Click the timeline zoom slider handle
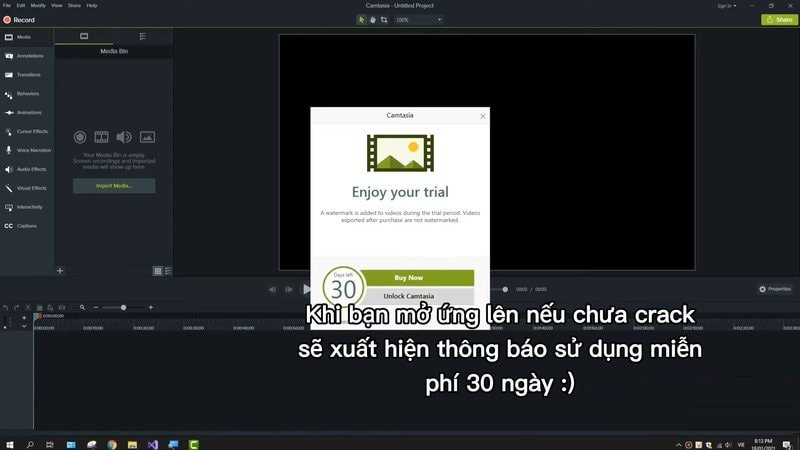This screenshot has width=800, height=450. 123,308
